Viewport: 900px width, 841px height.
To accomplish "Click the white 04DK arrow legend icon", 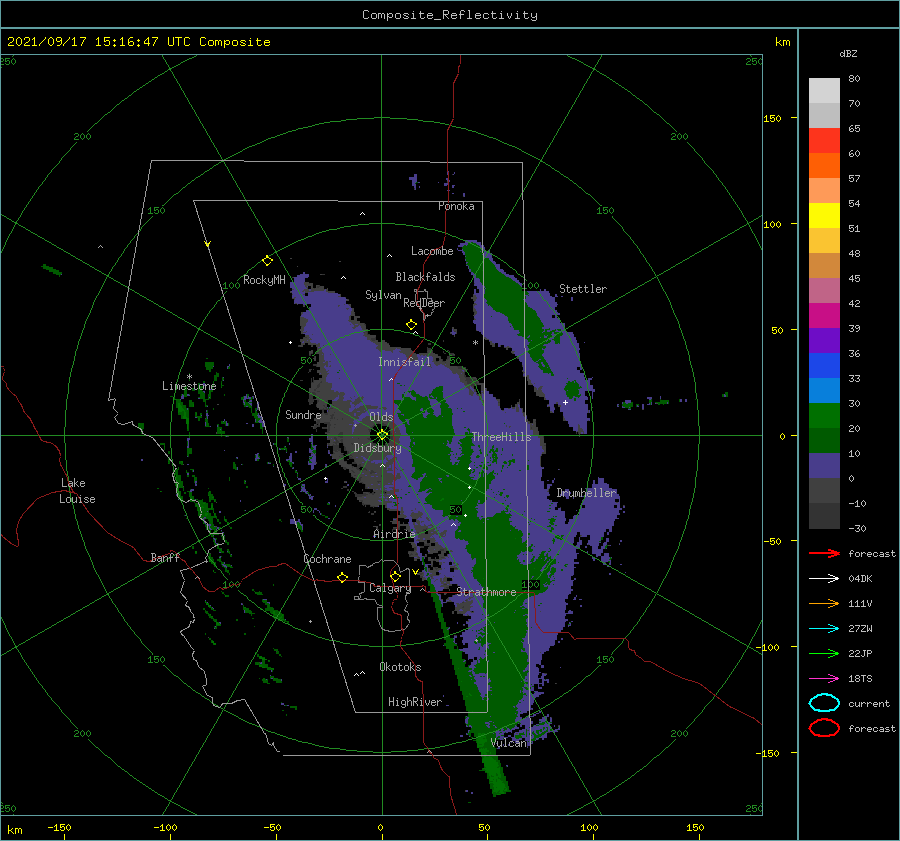I will 824,578.
